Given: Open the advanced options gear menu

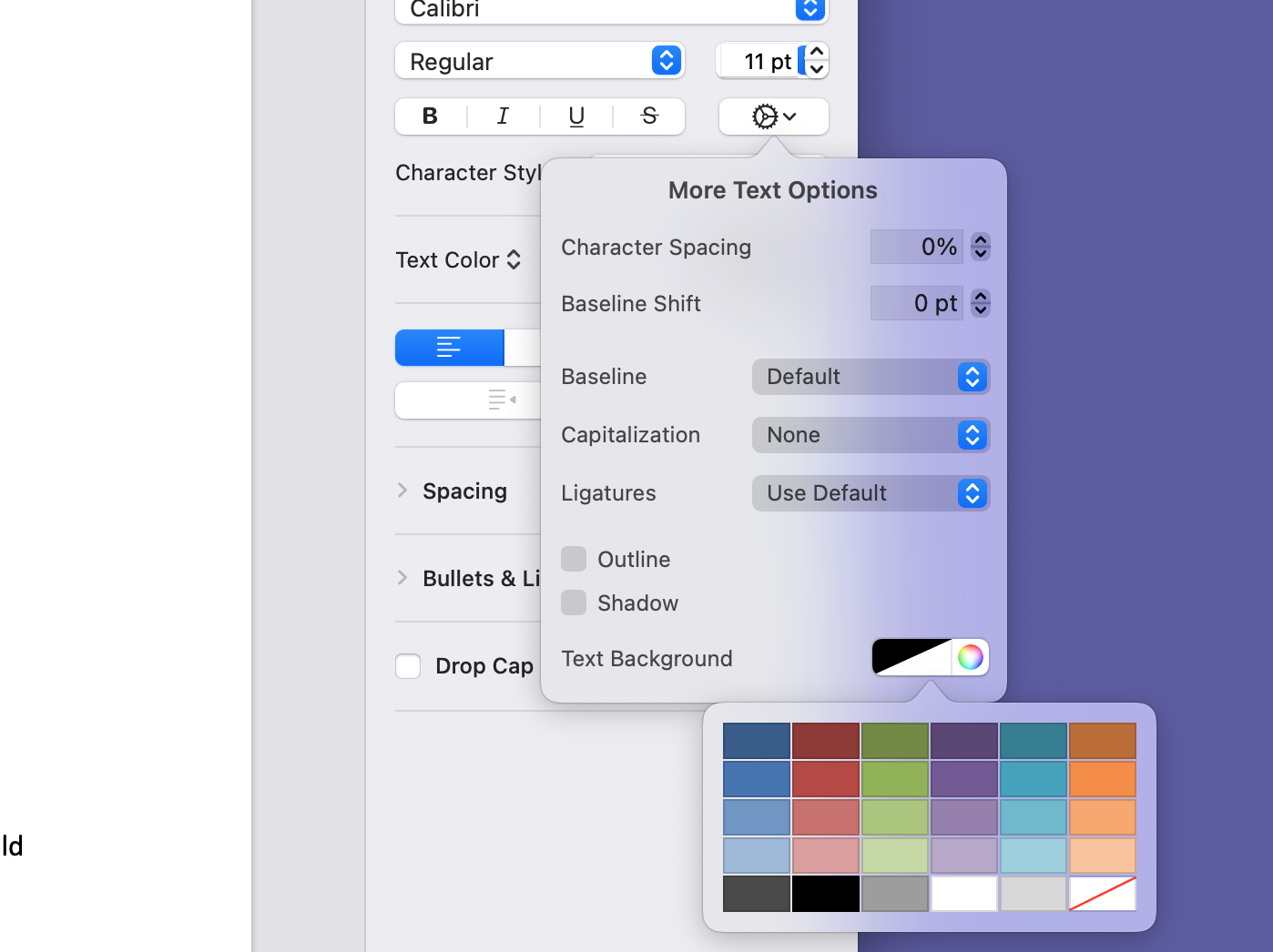Looking at the screenshot, I should click(773, 116).
